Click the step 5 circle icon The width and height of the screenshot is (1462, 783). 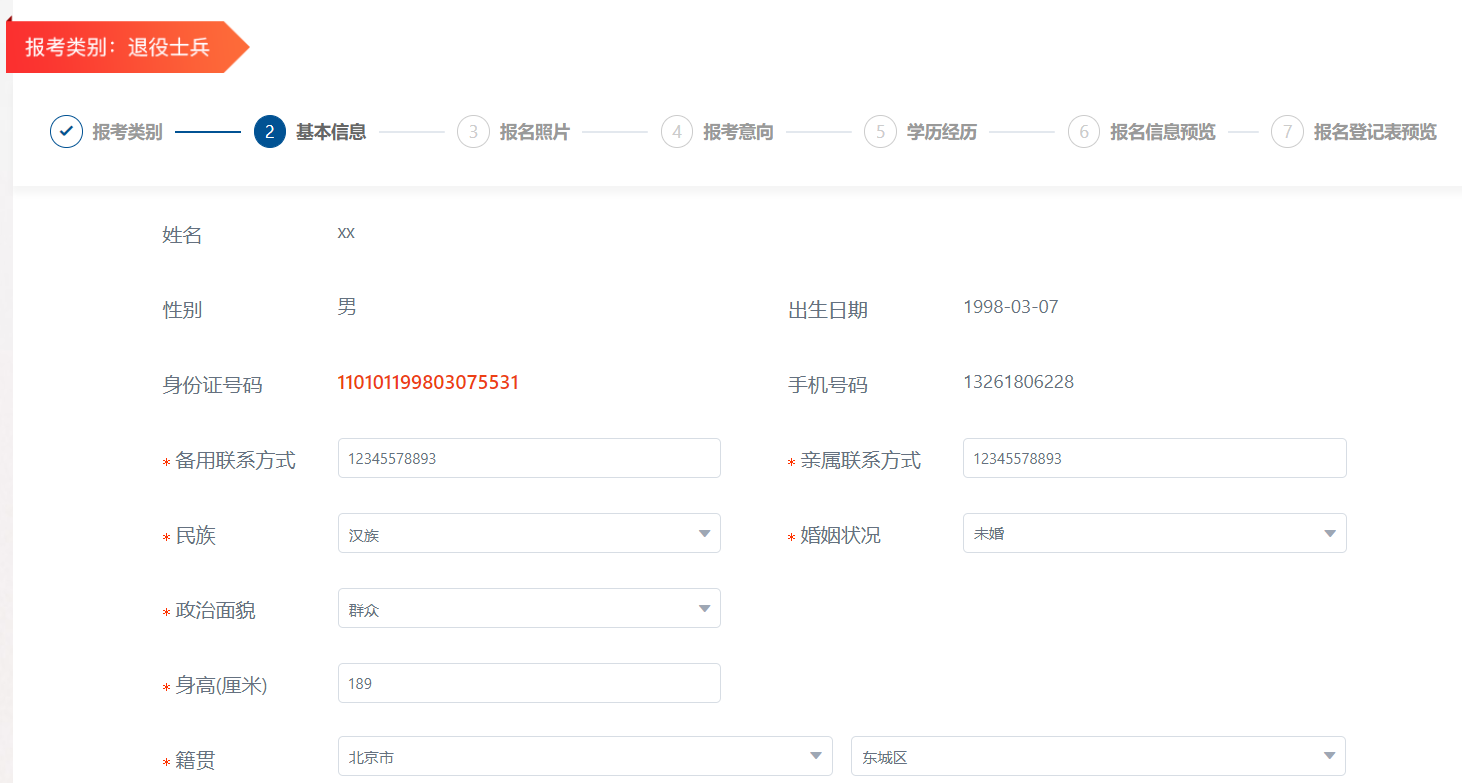click(x=880, y=132)
